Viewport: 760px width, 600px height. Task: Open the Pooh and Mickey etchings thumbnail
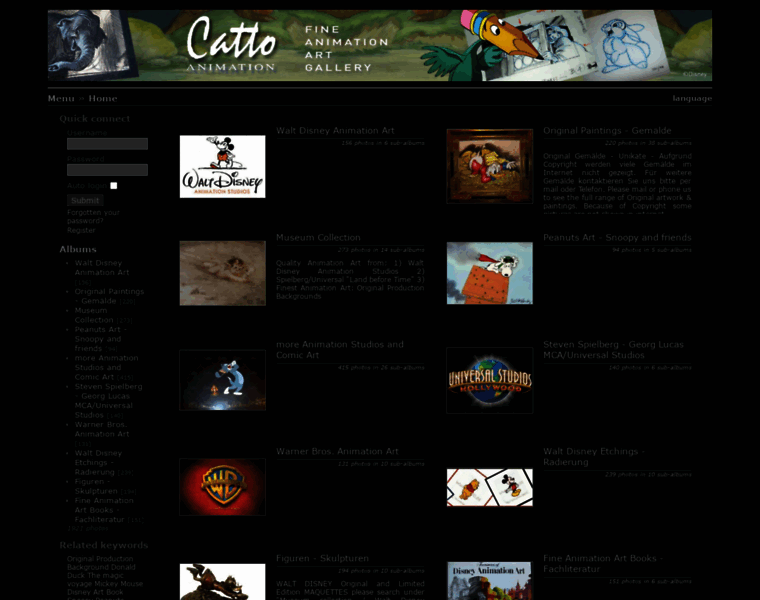point(490,487)
